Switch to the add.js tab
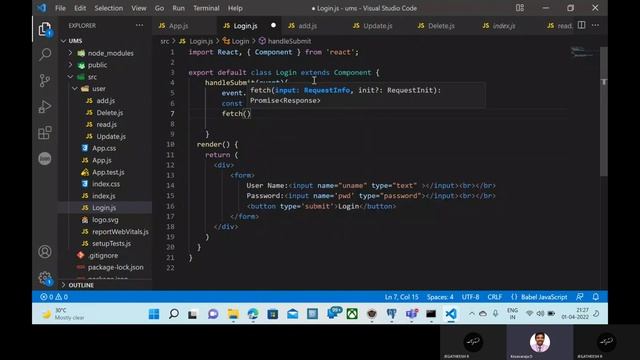Viewport: 640px width, 360px height. 307,26
